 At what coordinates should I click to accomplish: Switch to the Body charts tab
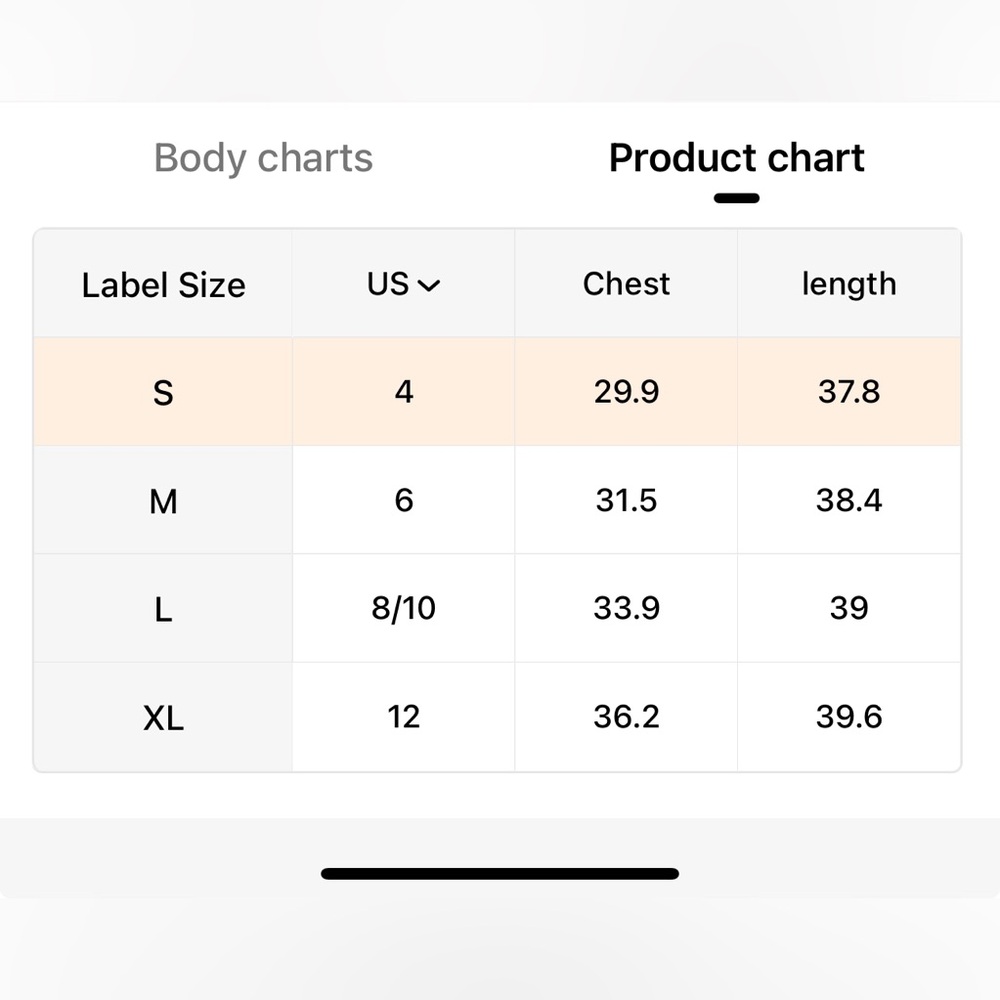pos(263,158)
